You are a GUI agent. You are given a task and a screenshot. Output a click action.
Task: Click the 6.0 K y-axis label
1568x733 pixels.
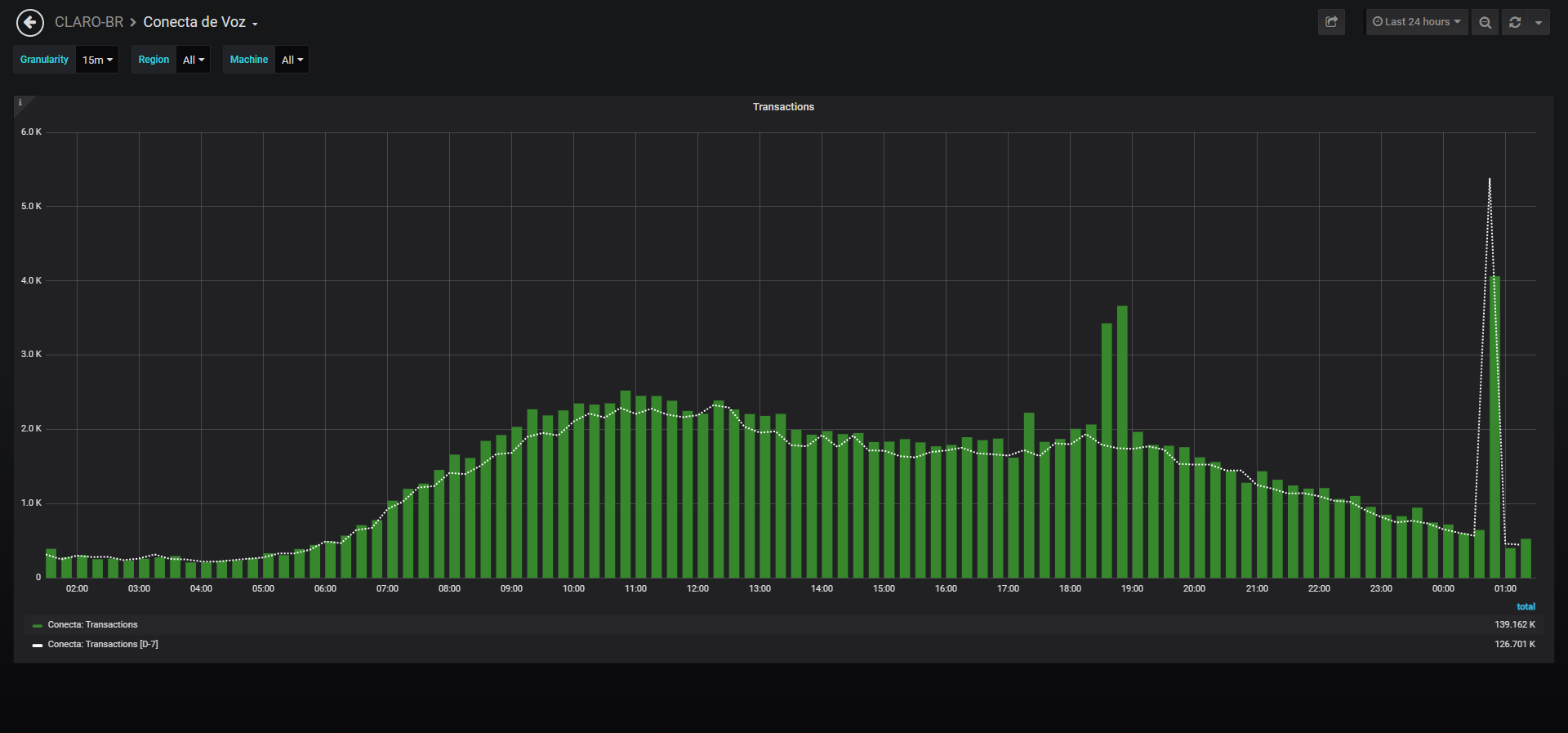coord(31,132)
